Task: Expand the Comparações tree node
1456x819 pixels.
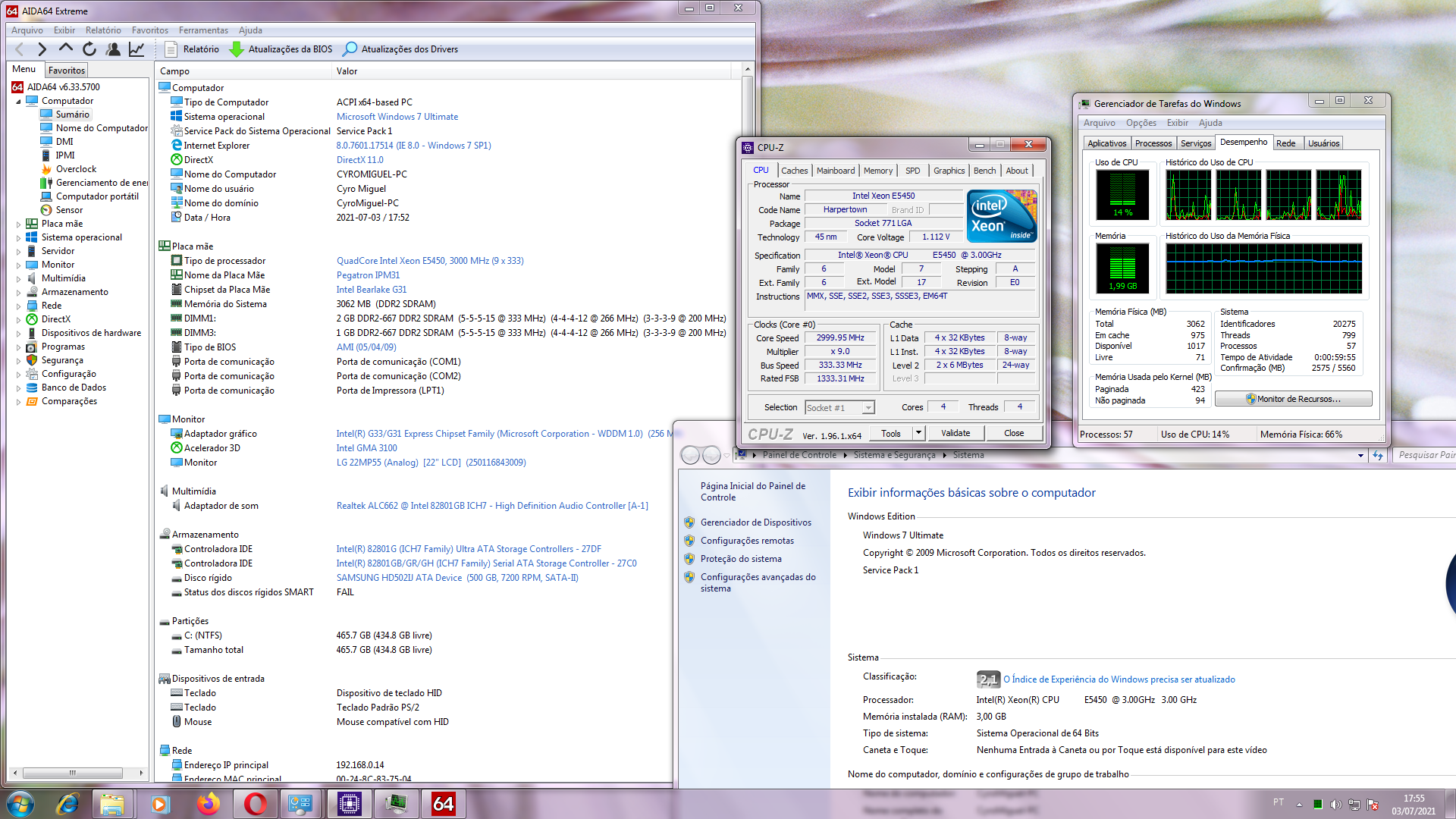Action: point(18,401)
